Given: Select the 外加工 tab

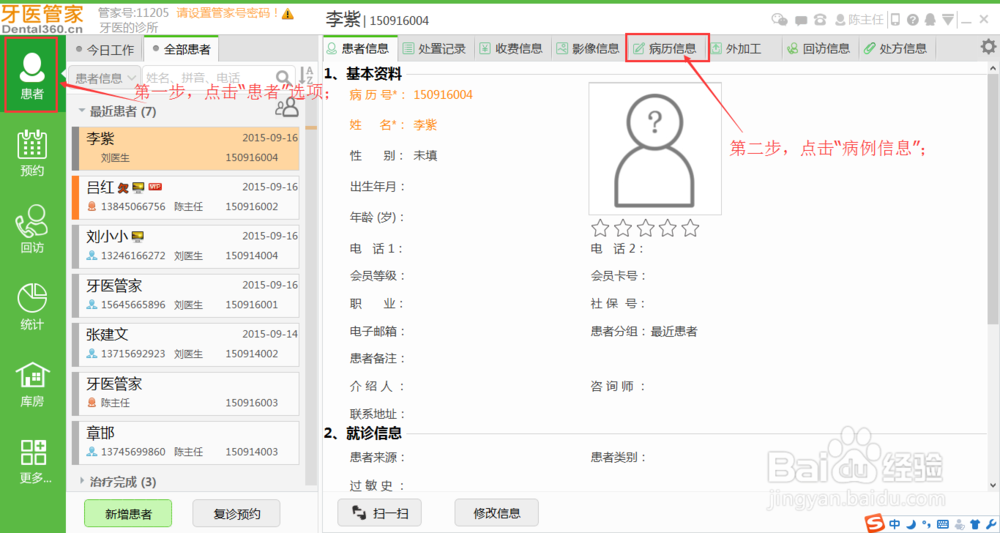Looking at the screenshot, I should (x=743, y=48).
